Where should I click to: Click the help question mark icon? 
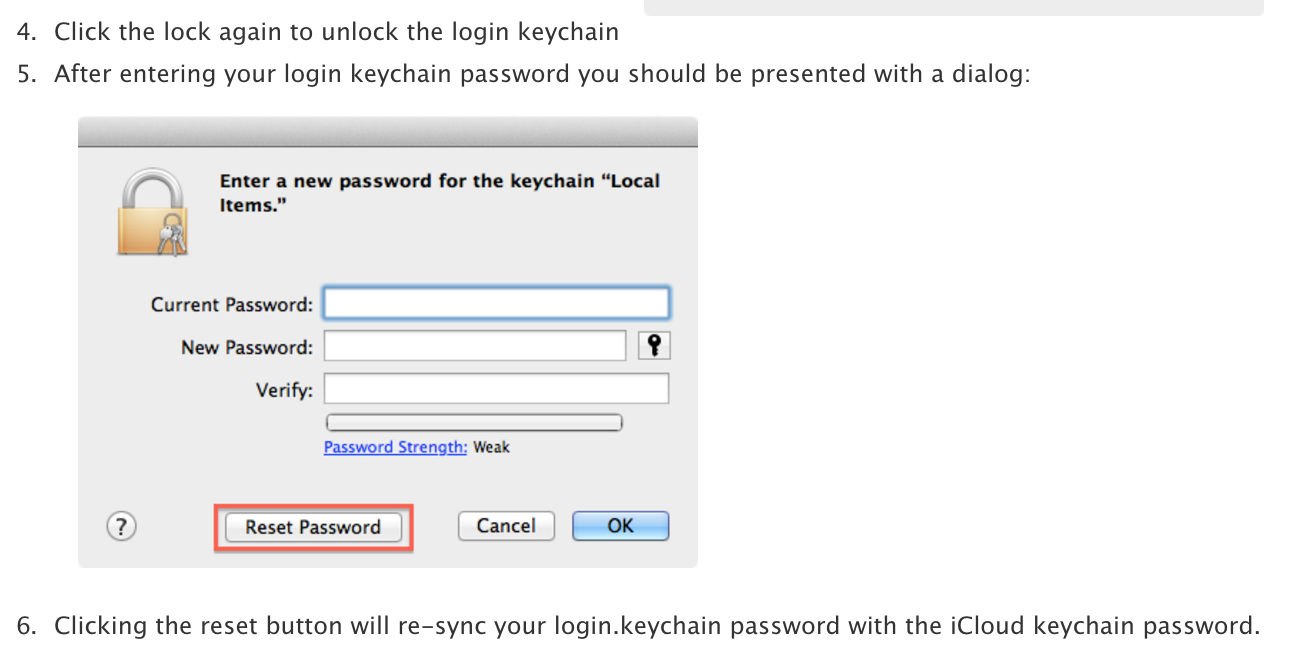coord(121,526)
